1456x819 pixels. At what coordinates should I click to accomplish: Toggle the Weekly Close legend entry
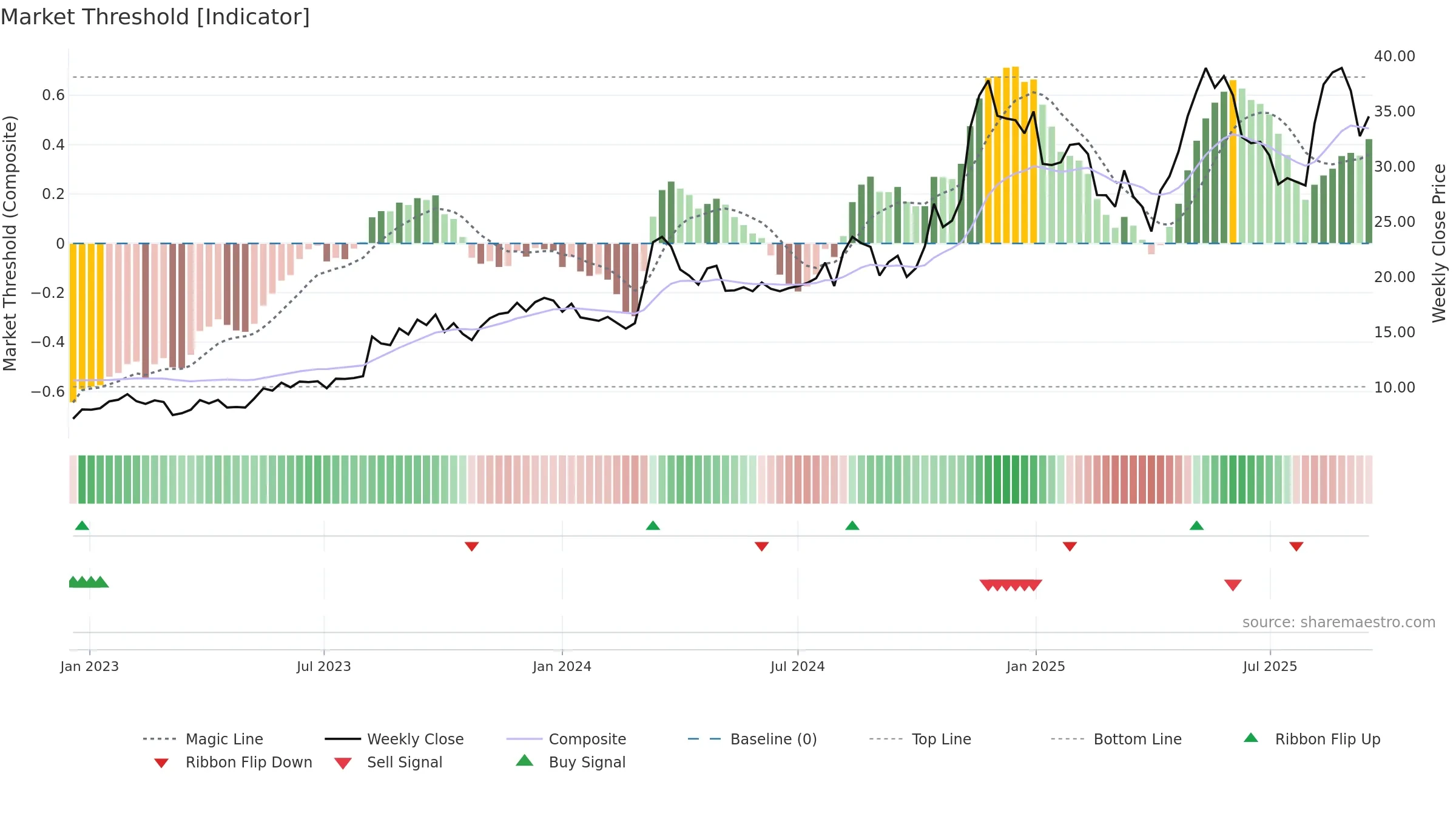[x=394, y=739]
